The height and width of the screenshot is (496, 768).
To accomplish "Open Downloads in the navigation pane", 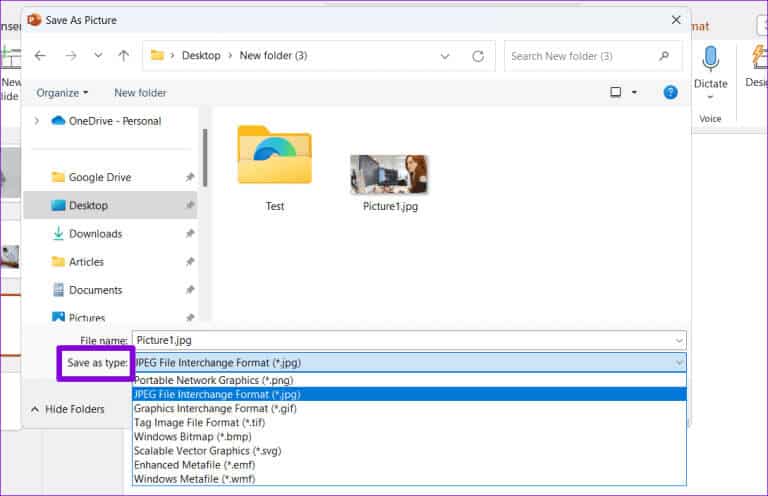I will point(95,234).
